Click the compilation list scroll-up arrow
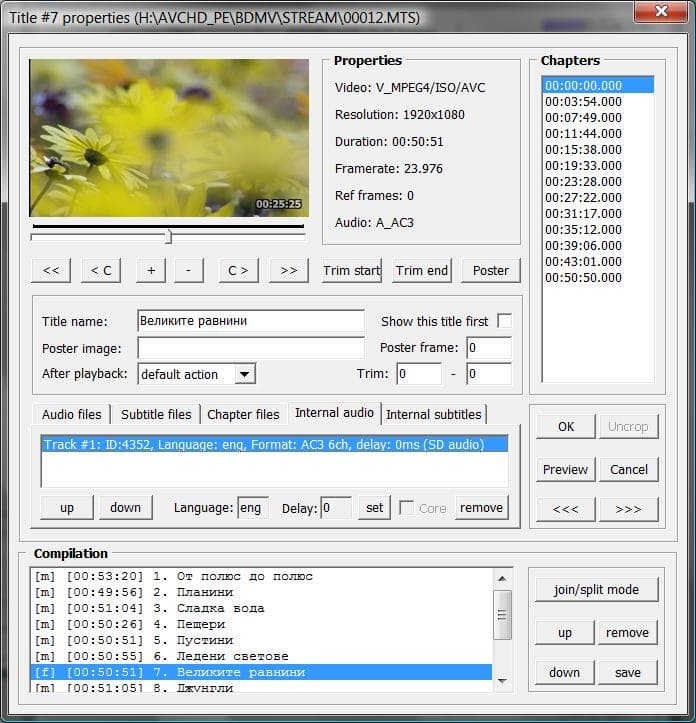 click(502, 579)
